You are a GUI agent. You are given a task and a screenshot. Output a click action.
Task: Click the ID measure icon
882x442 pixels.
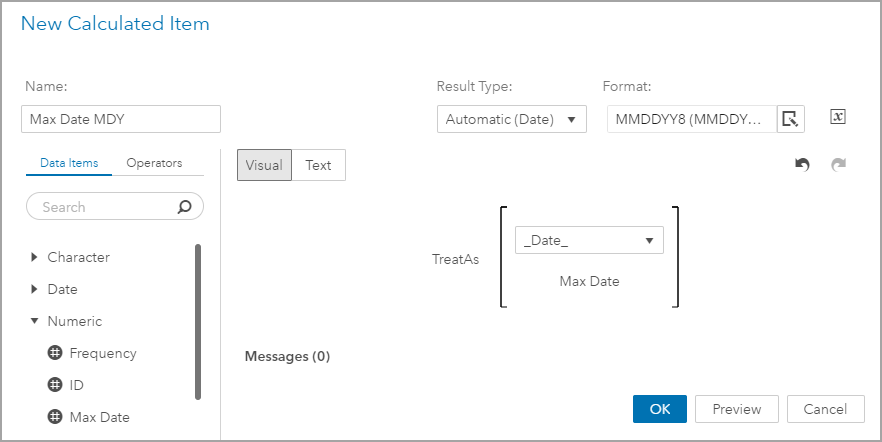click(x=55, y=385)
